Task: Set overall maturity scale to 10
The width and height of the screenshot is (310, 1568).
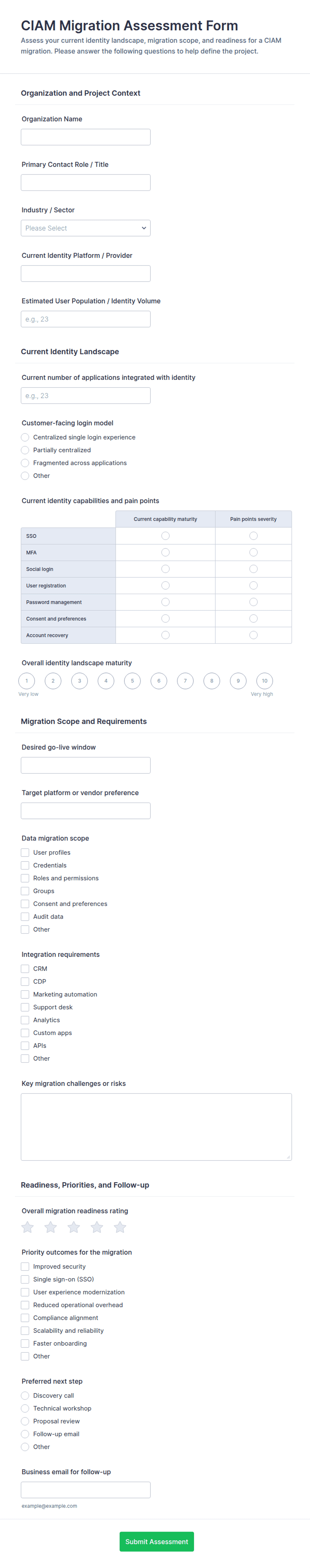Action: coord(264,680)
